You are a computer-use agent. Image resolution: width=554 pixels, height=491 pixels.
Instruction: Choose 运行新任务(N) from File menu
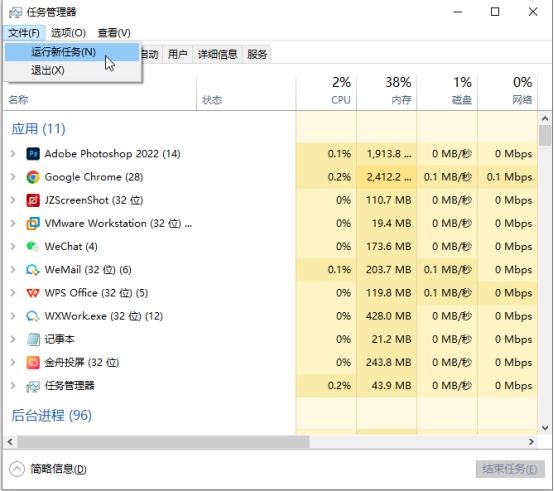(72, 52)
